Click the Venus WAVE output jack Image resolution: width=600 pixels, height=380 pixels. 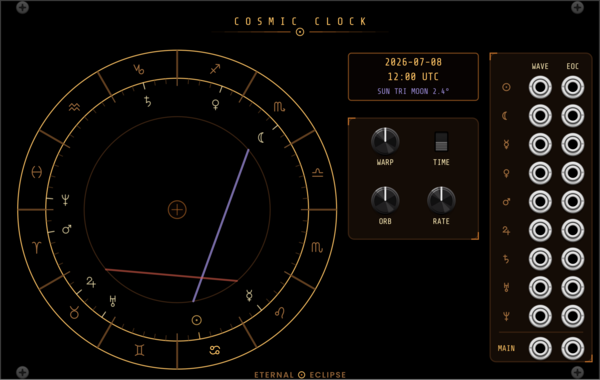[540, 173]
